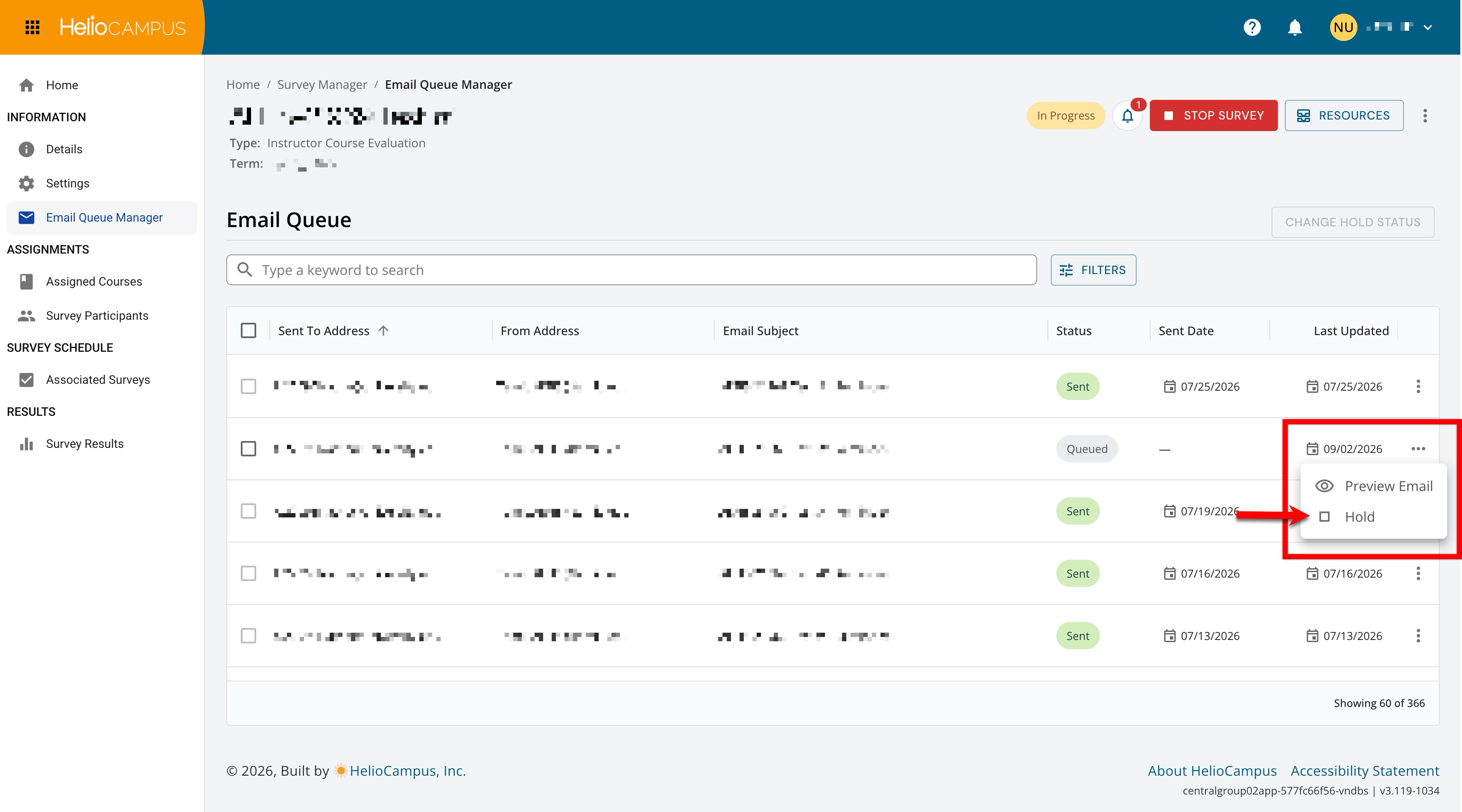Toggle the Hold checkbox in row menu

pyautogui.click(x=1325, y=517)
